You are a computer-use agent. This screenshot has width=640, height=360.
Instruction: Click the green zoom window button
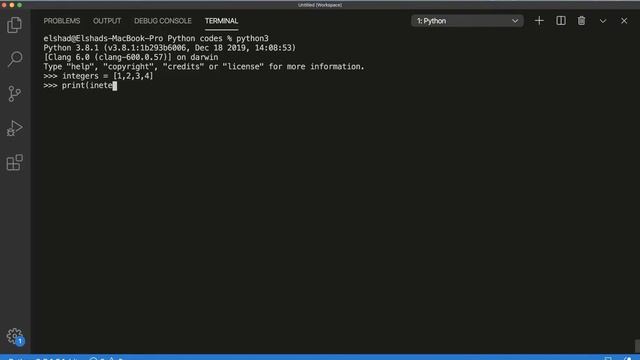click(x=19, y=5)
